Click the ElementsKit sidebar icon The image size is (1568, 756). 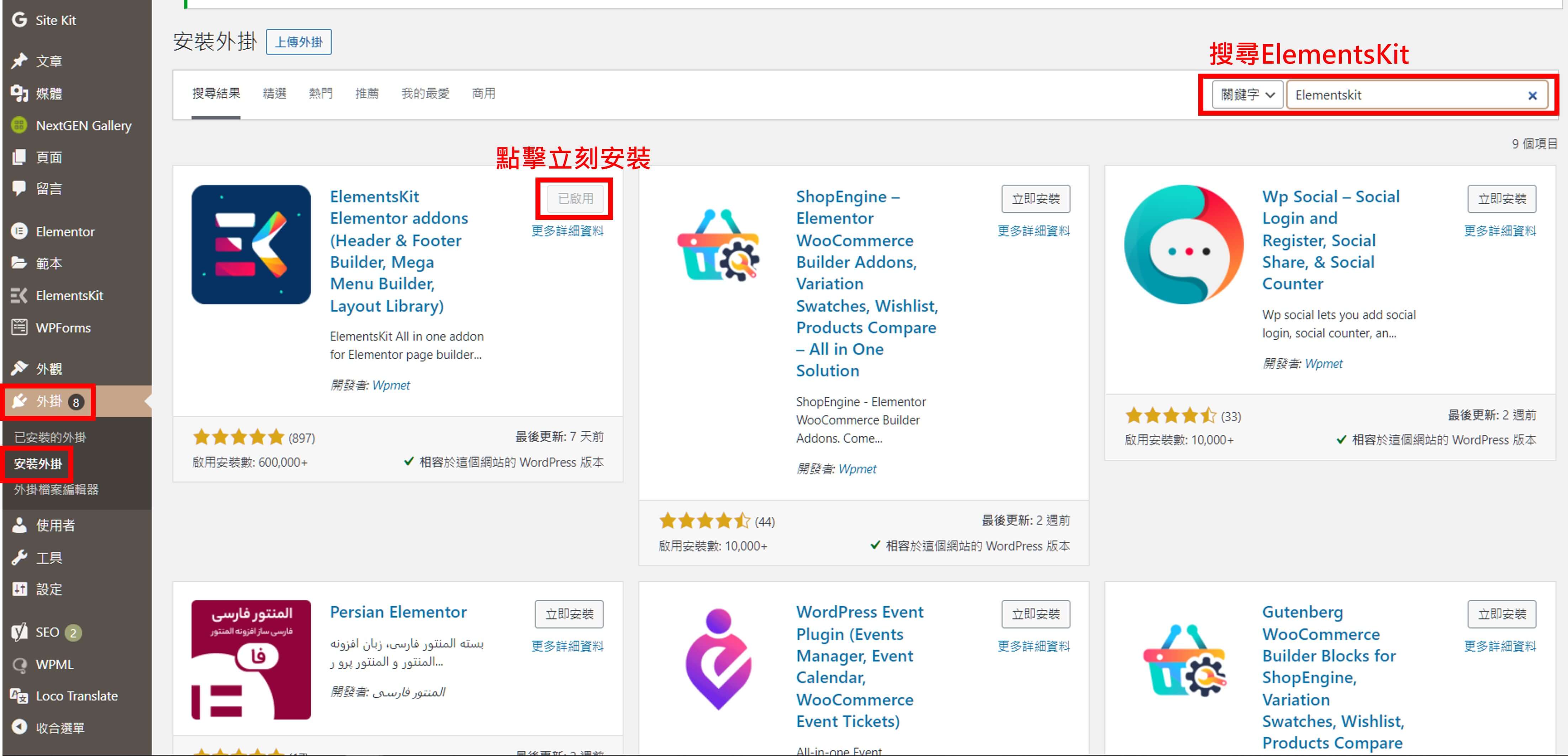(20, 295)
